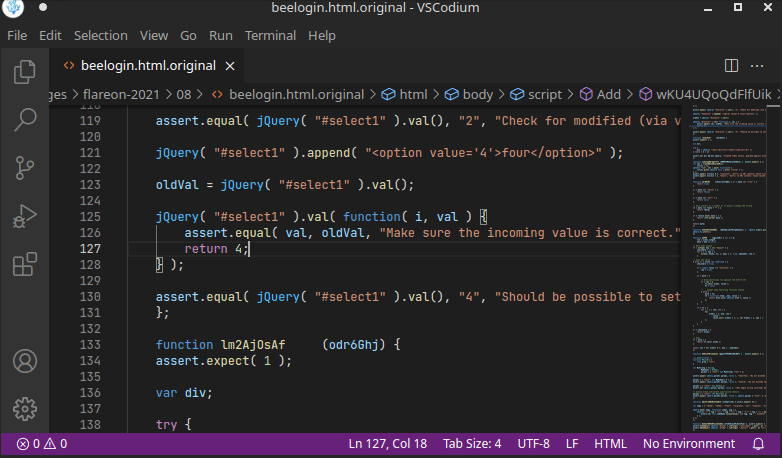Open the Run menu
This screenshot has height=458, width=782.
coord(220,36)
